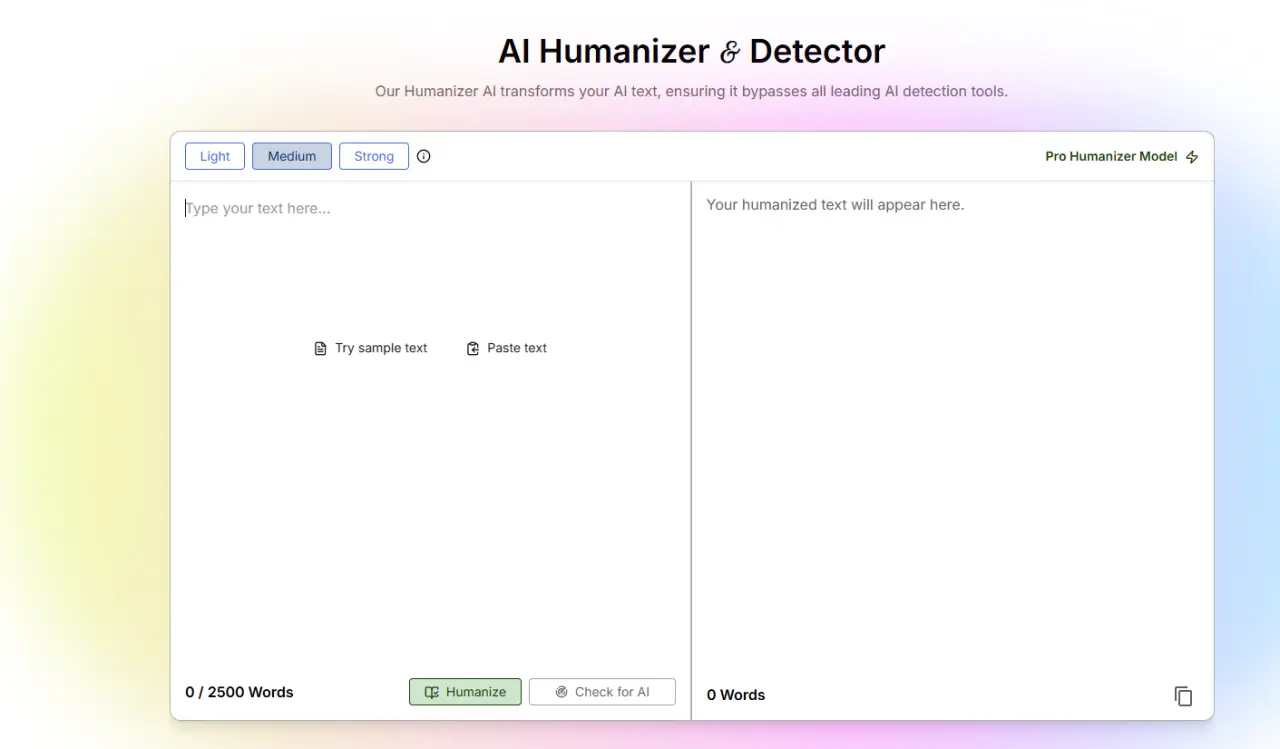Image resolution: width=1280 pixels, height=749 pixels.
Task: Click the 'AI Humanizer & Detector' heading
Action: [692, 51]
